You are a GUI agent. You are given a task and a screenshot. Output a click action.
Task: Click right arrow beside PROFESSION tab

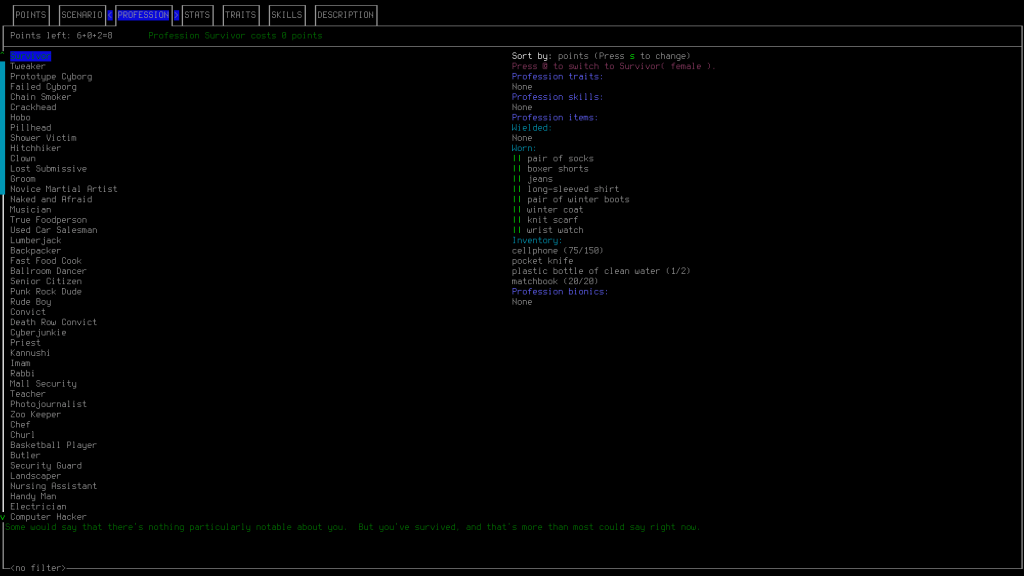point(176,15)
